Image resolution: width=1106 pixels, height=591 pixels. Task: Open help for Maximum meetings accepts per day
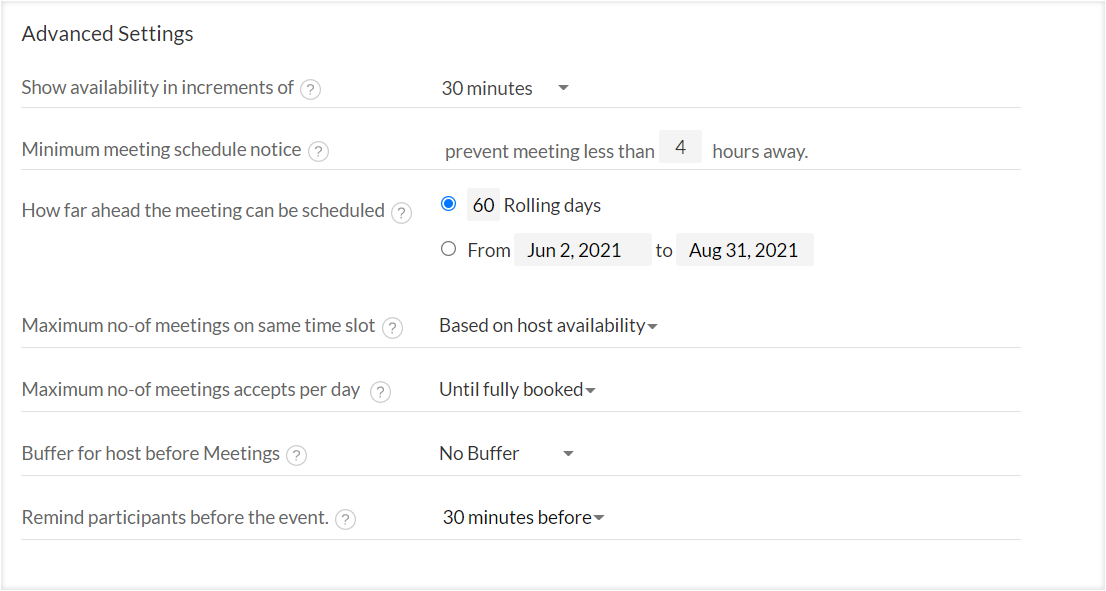(380, 391)
